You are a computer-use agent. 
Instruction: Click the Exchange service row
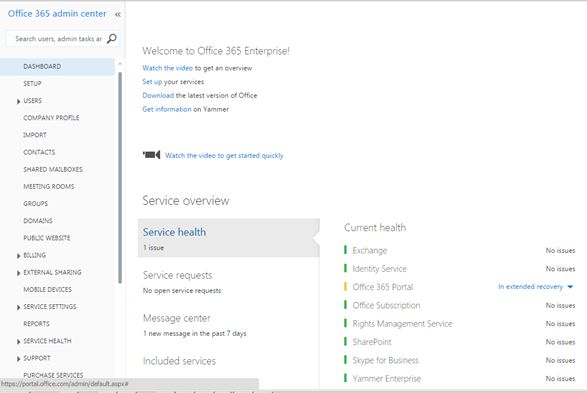click(x=460, y=251)
